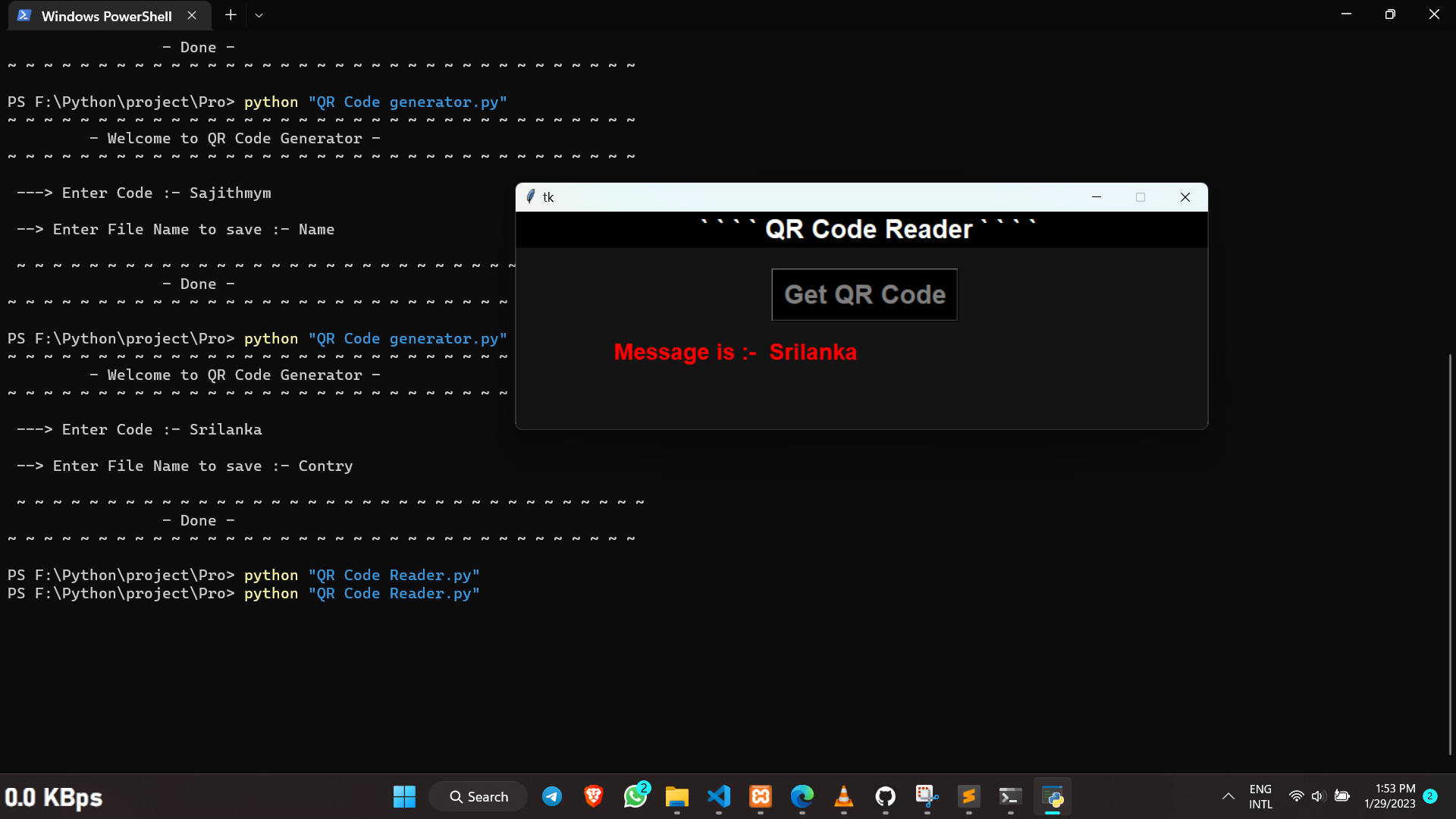
Task: Open the ENG INTL language switcher
Action: click(1260, 796)
